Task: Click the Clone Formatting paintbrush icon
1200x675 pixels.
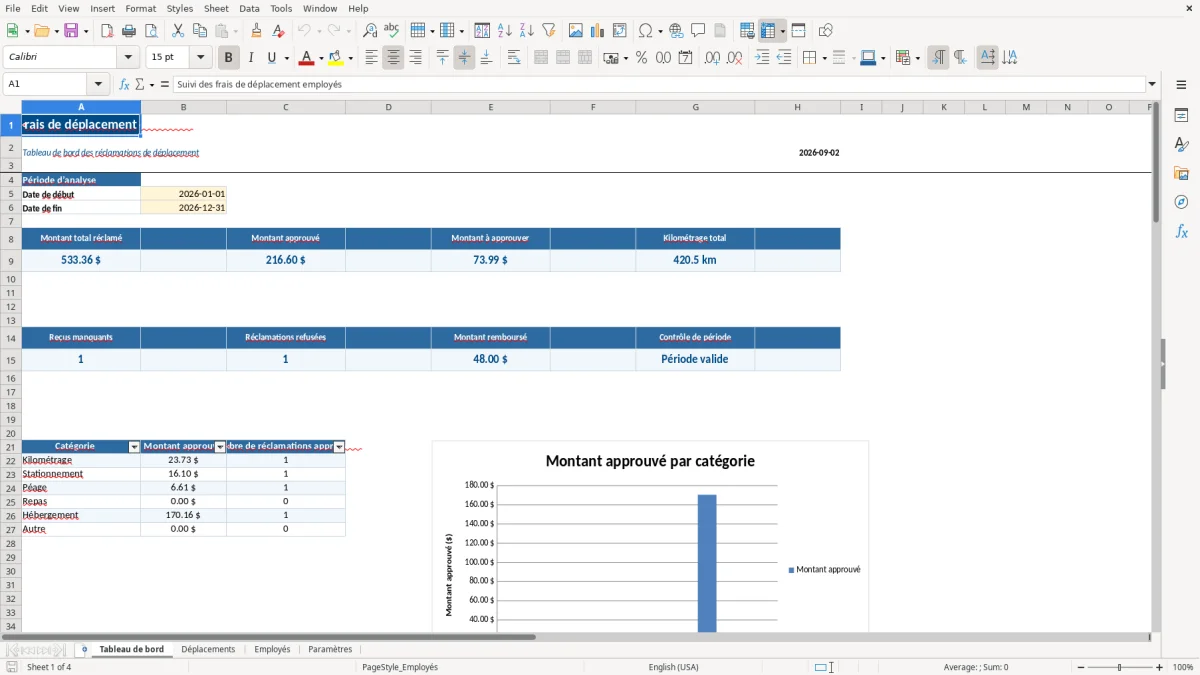Action: tap(257, 31)
